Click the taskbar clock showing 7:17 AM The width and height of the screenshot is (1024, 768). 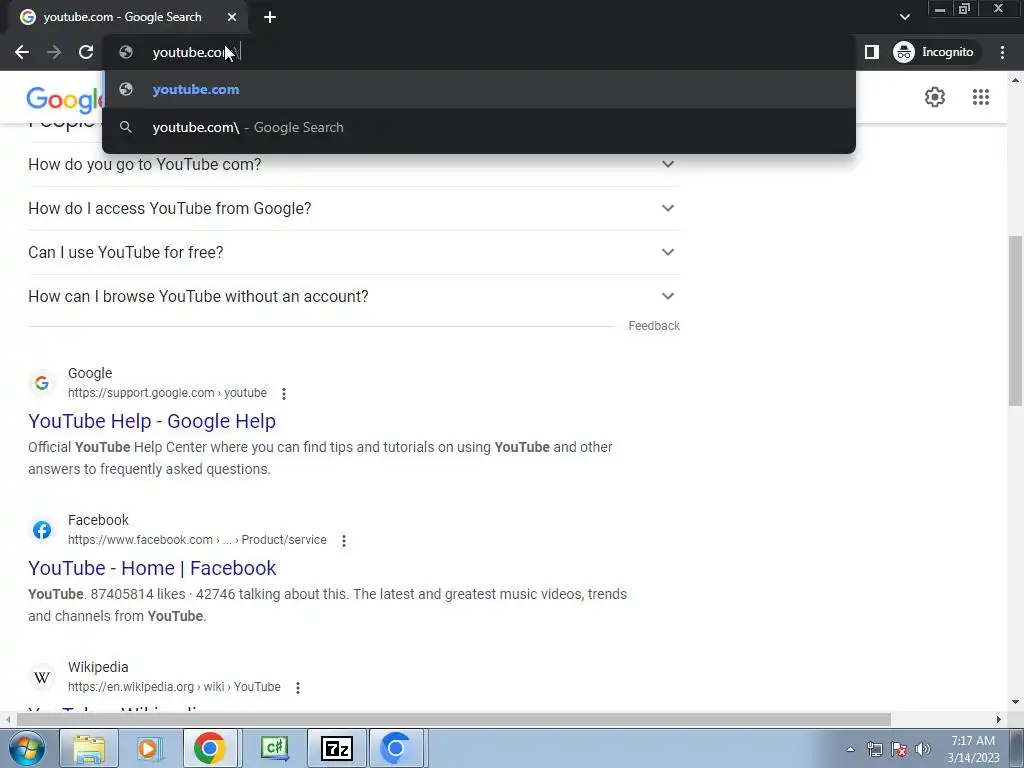point(973,749)
